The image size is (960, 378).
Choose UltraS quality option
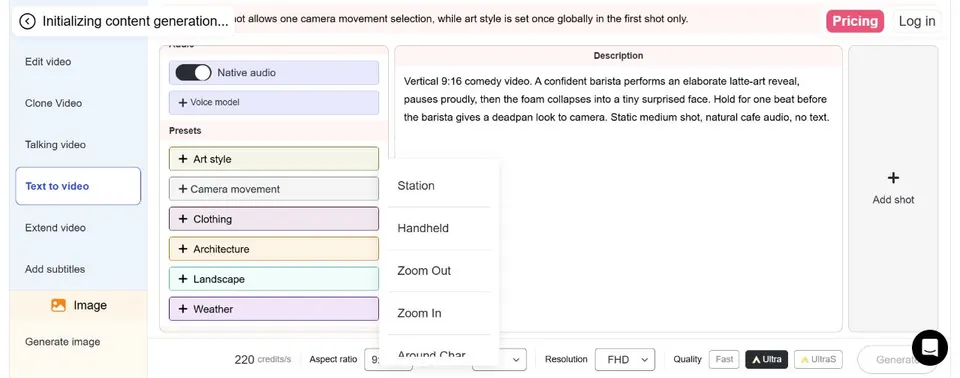pyautogui.click(x=819, y=360)
